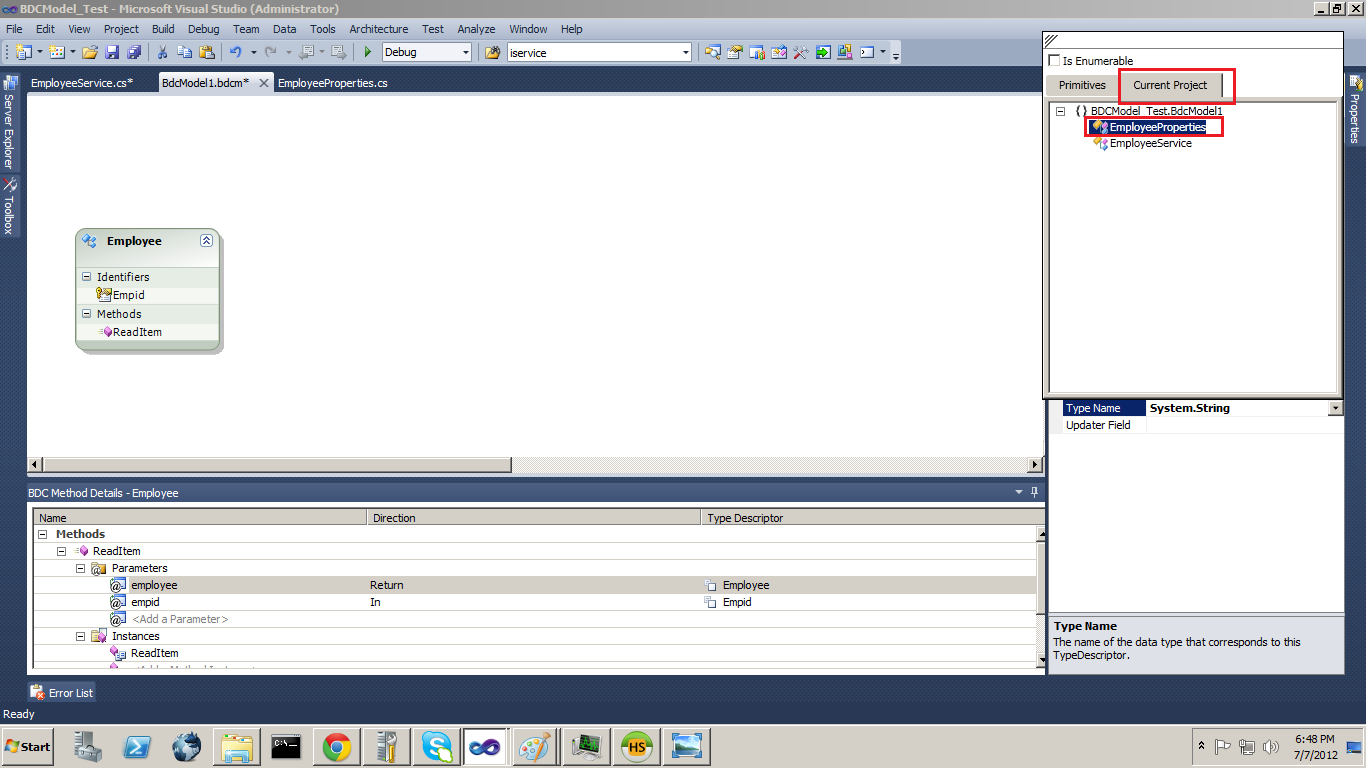Switch to the Primitives tab
The image size is (1366, 768).
tap(1082, 85)
